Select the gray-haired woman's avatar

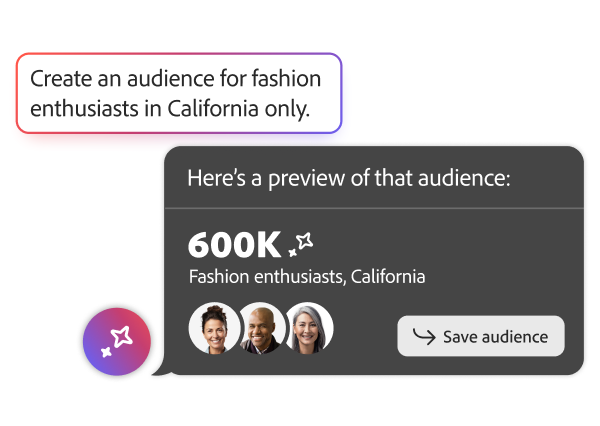307,328
